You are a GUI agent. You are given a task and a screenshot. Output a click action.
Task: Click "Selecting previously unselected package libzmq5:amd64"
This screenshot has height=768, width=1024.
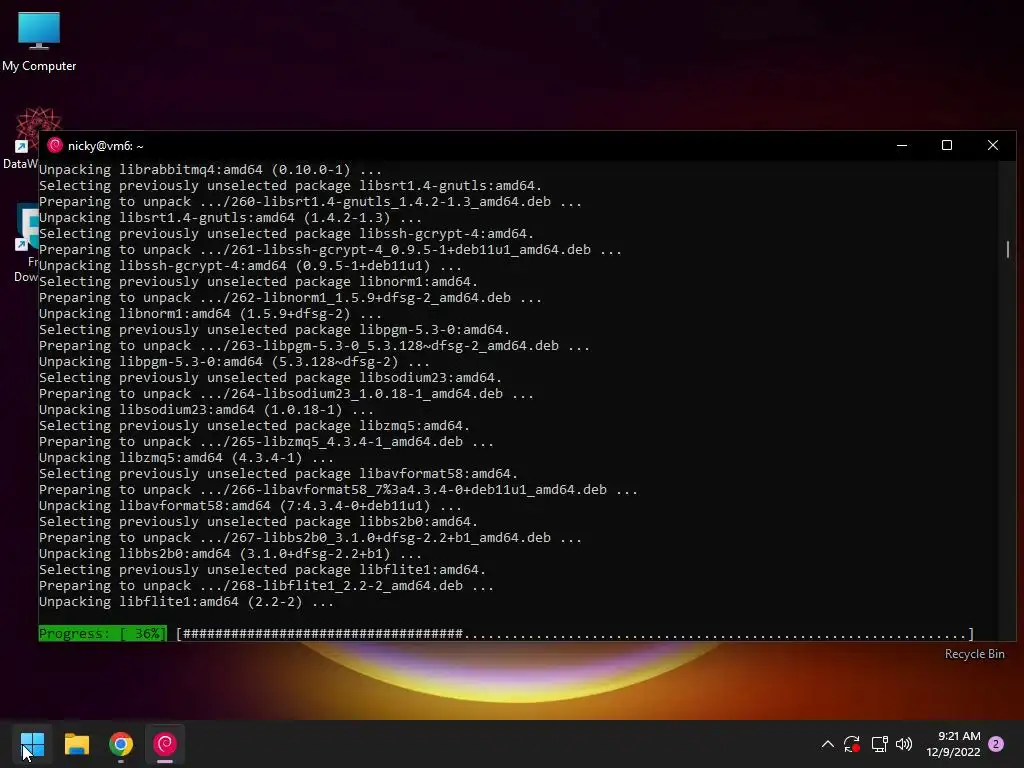point(255,426)
